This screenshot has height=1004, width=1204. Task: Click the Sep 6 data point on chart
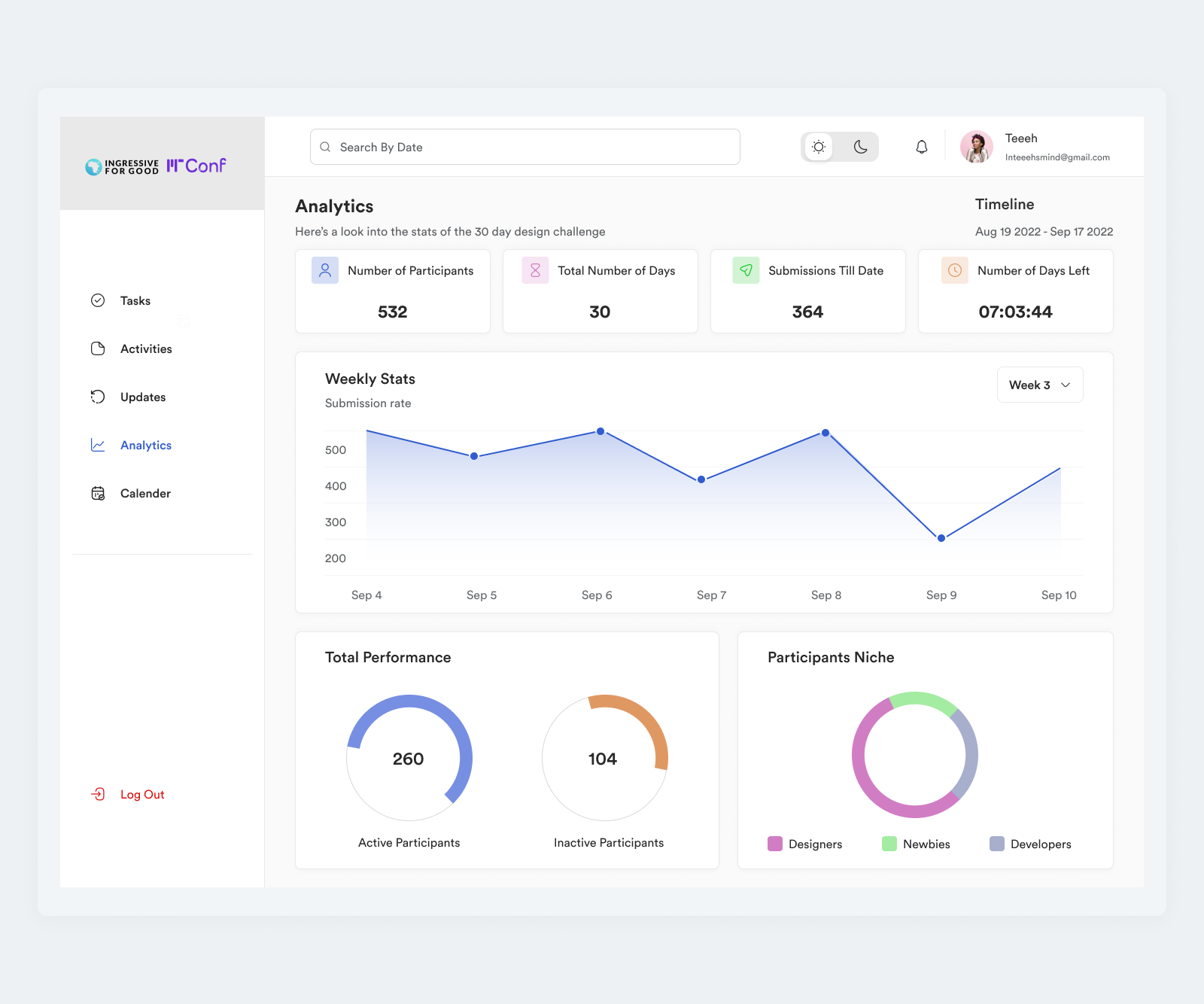[600, 431]
